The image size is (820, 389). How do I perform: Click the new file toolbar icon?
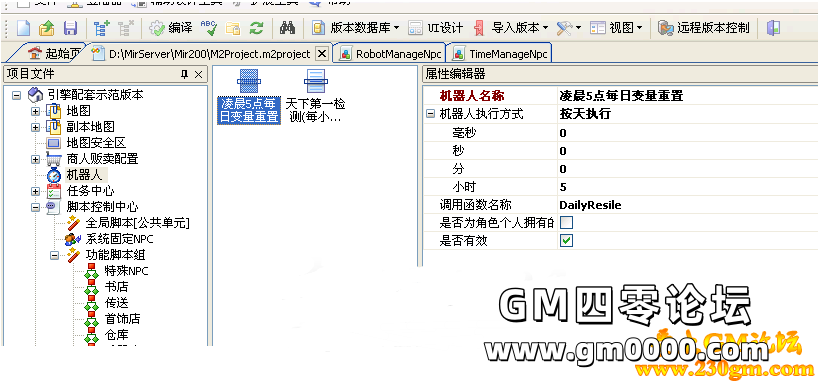23,28
